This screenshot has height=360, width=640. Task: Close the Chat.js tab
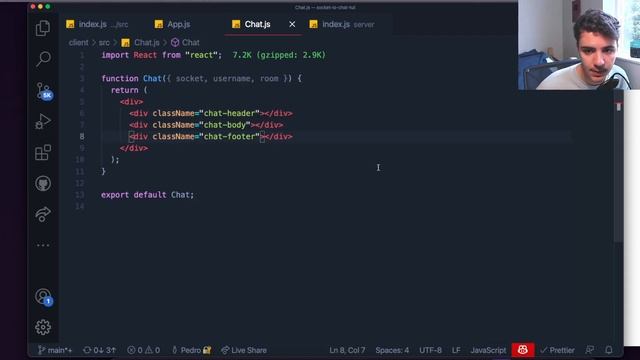(292, 24)
